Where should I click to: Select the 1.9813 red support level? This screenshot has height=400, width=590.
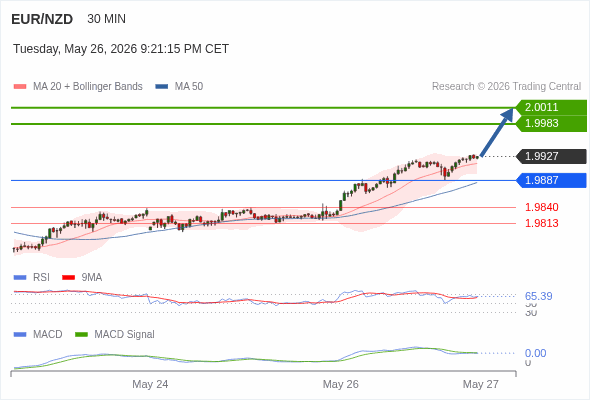tap(541, 224)
